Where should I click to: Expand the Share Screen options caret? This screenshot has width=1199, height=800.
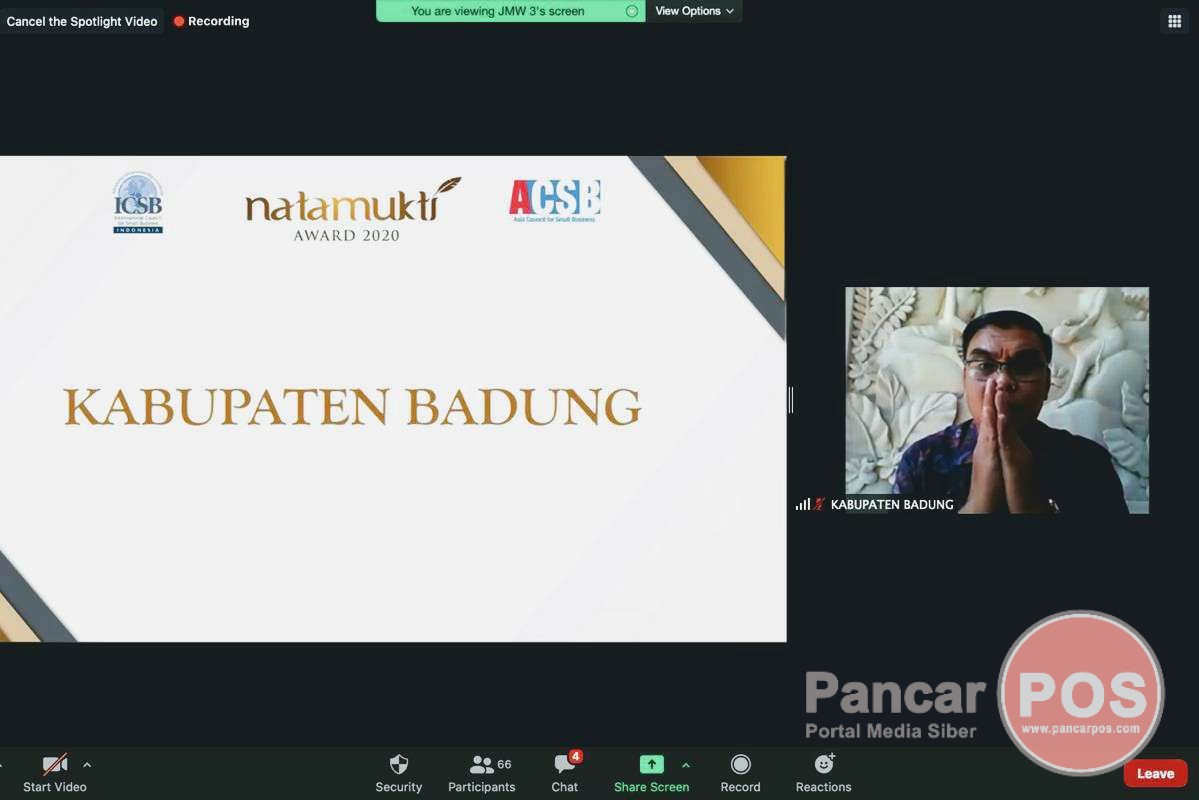pyautogui.click(x=685, y=765)
